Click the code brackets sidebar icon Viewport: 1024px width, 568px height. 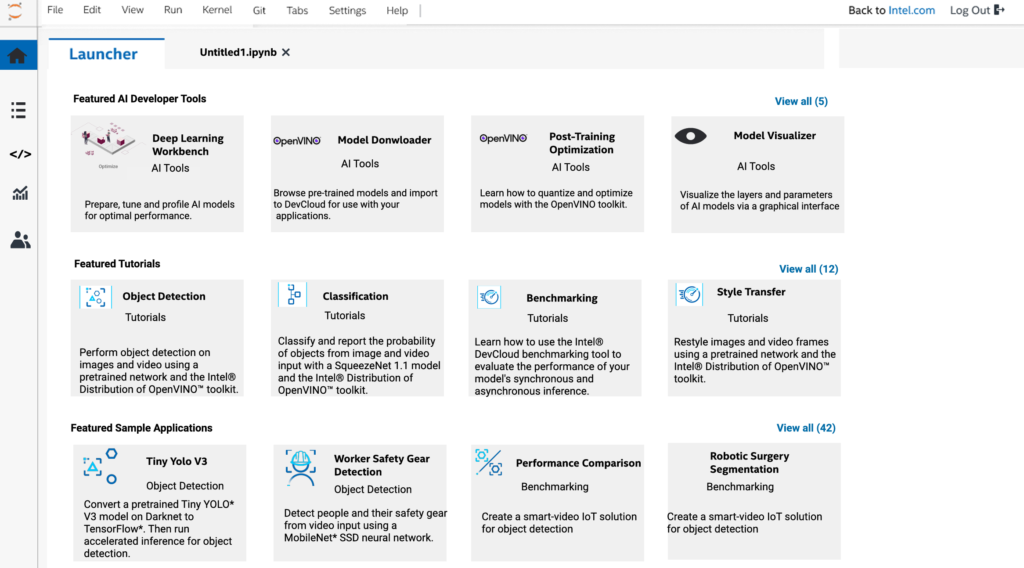(20, 154)
